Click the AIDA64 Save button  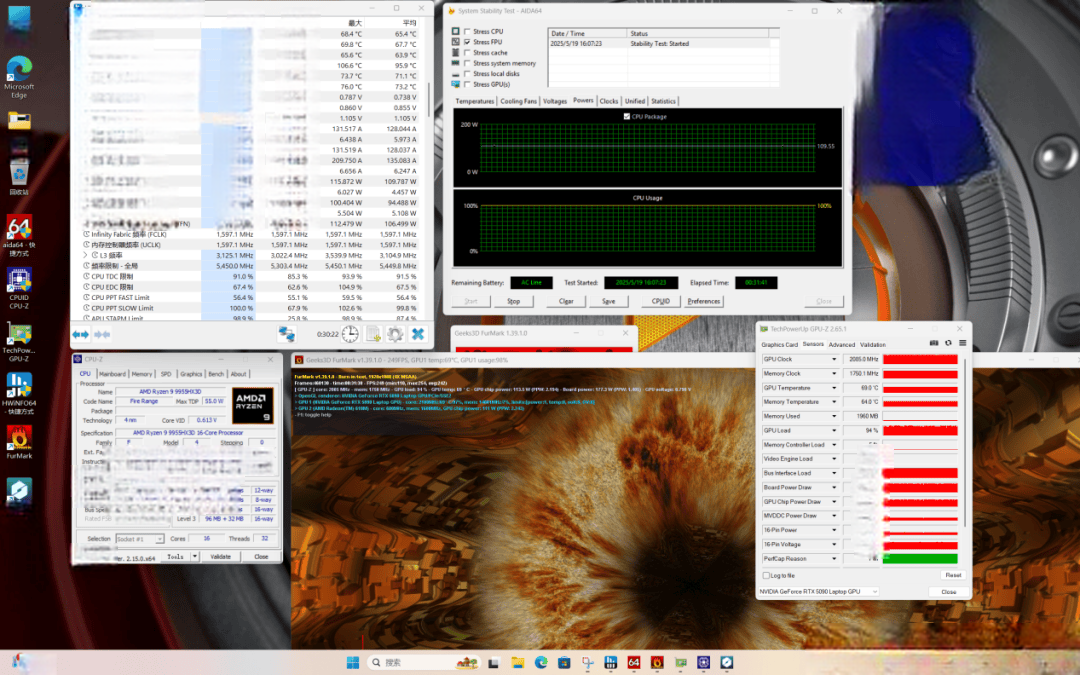pos(608,301)
